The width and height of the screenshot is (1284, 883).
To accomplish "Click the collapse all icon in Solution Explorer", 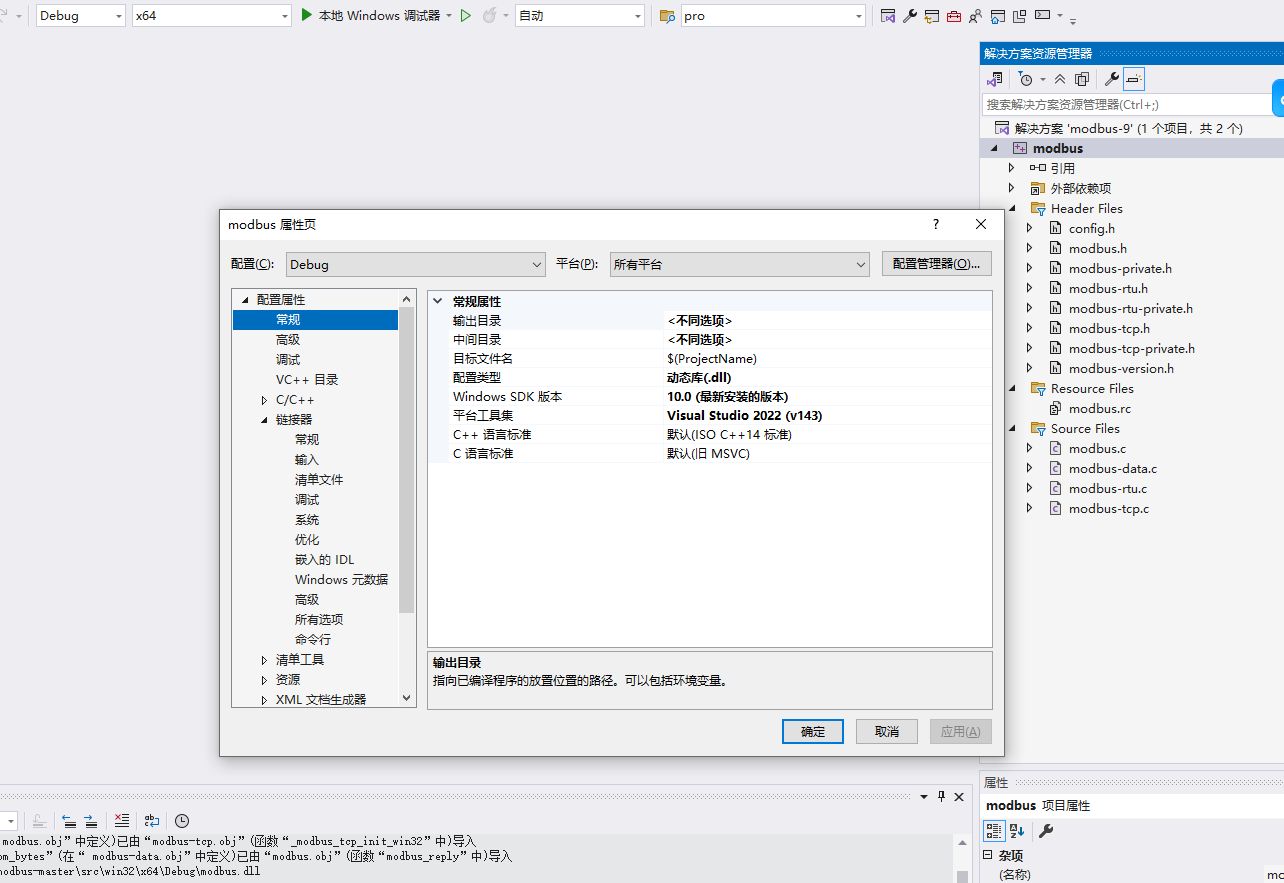I will pyautogui.click(x=1060, y=78).
